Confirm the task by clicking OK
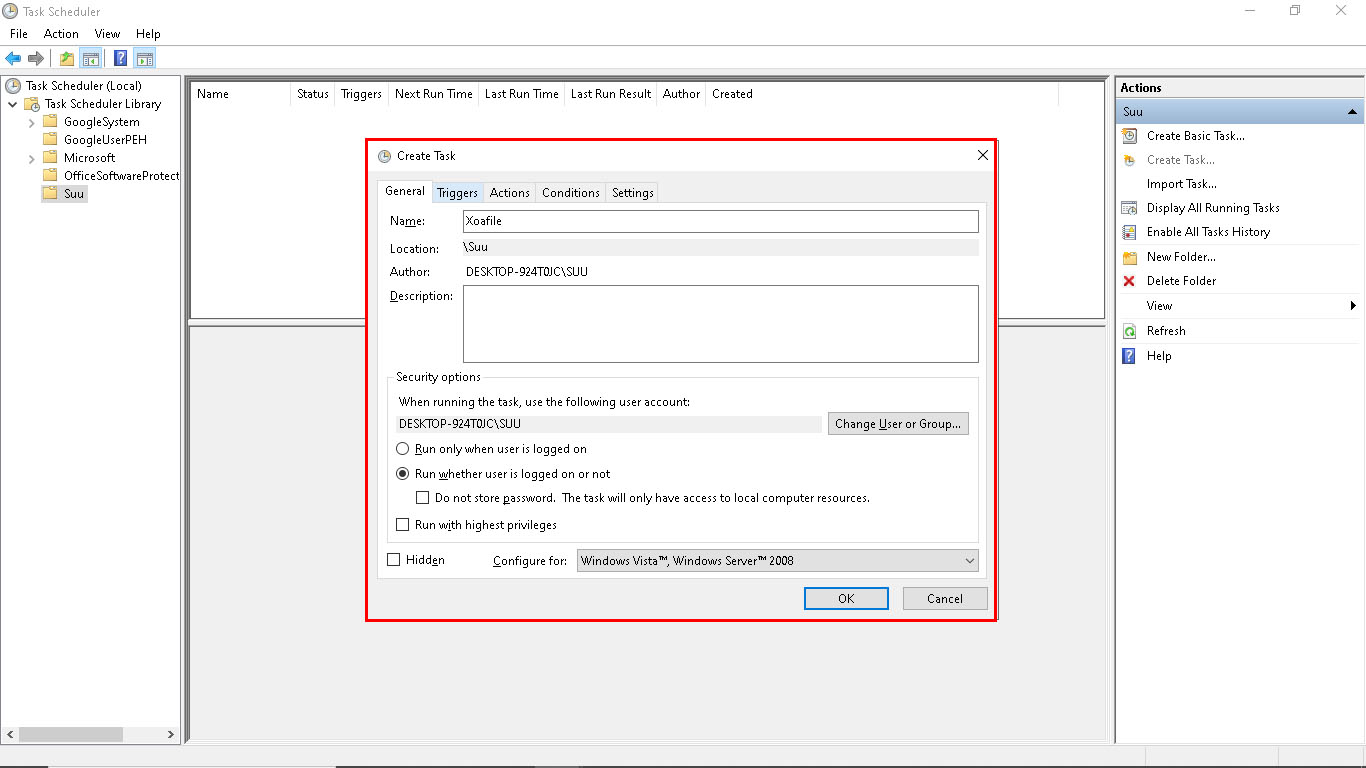Screen dimensions: 1366x768 [x=846, y=598]
